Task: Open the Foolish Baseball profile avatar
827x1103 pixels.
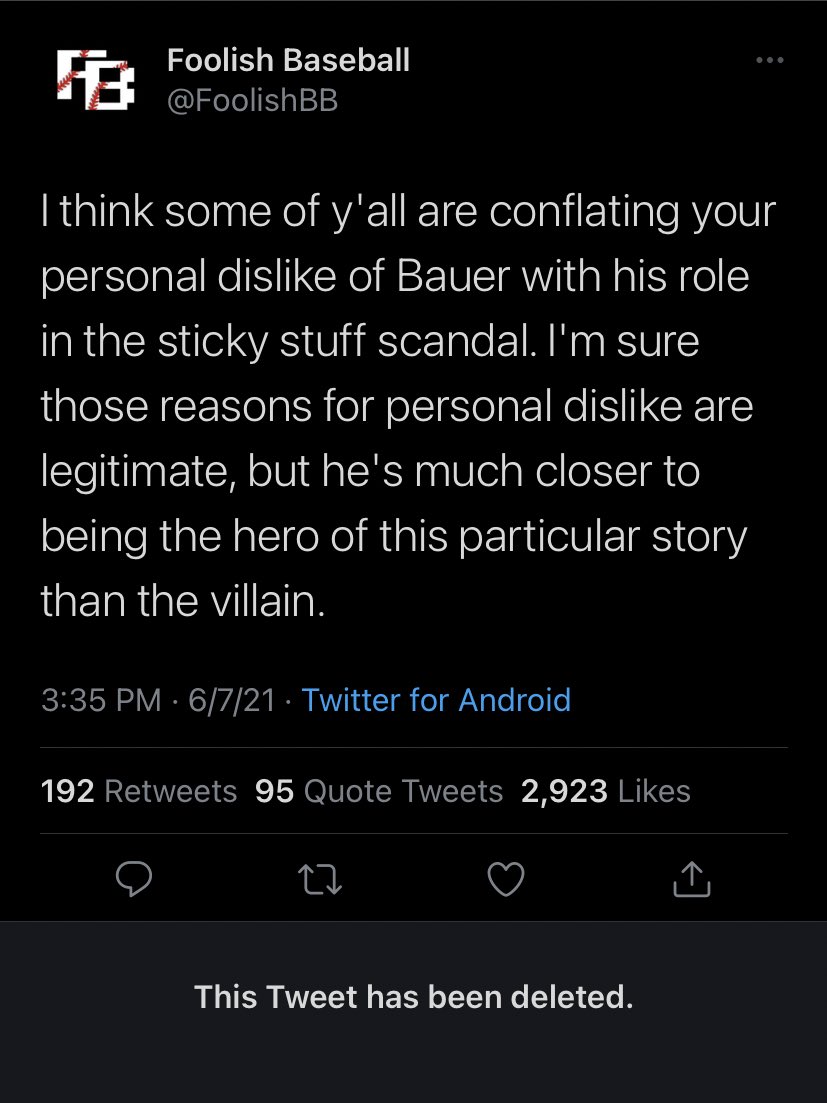Action: tap(95, 79)
